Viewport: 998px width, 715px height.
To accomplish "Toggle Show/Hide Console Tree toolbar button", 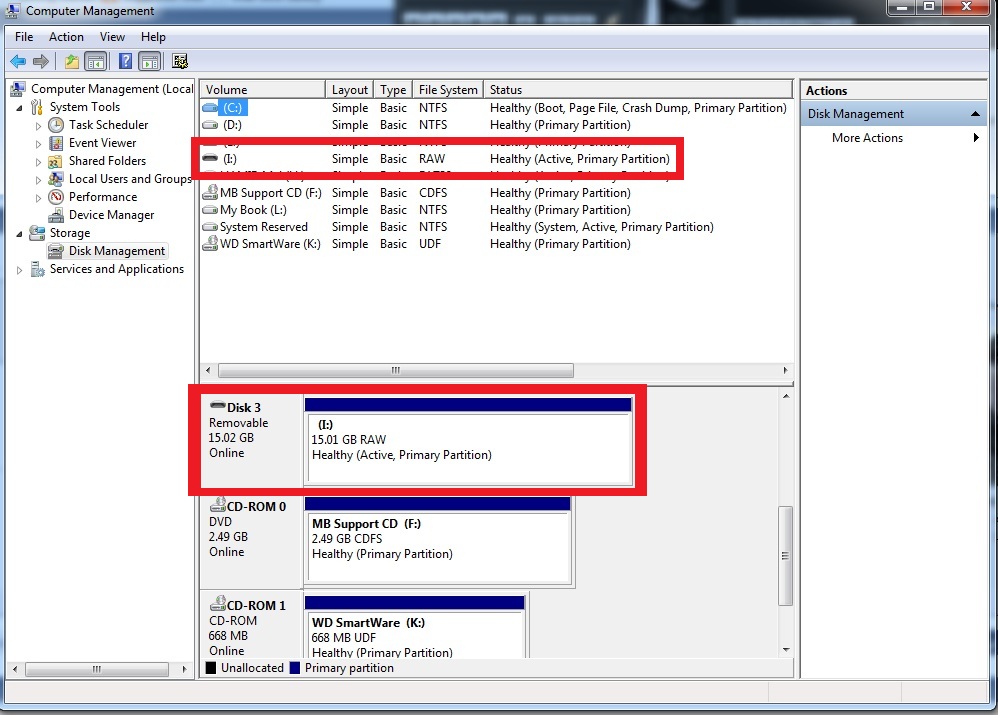I will pyautogui.click(x=96, y=61).
